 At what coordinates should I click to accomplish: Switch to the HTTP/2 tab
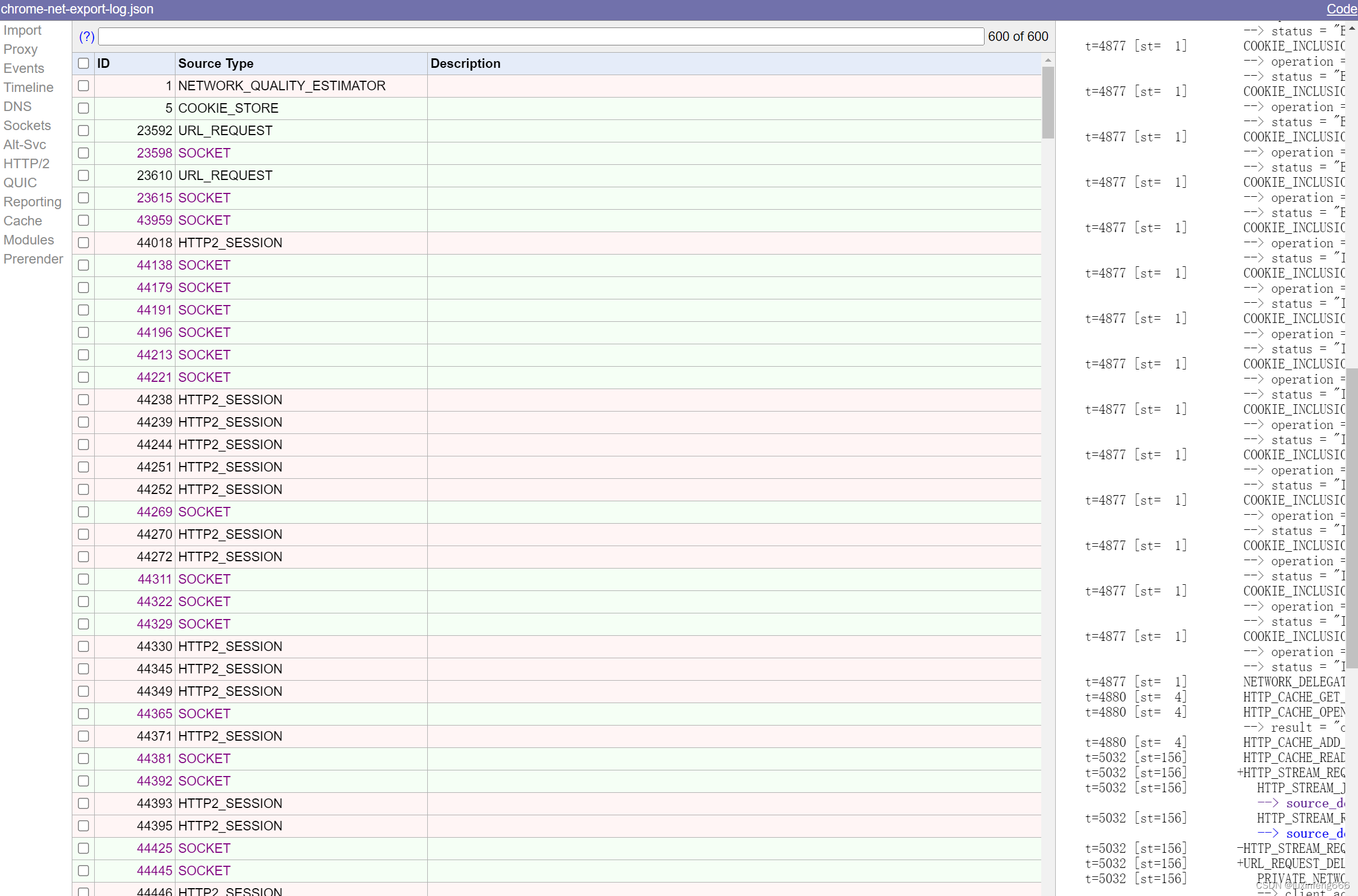pos(26,164)
